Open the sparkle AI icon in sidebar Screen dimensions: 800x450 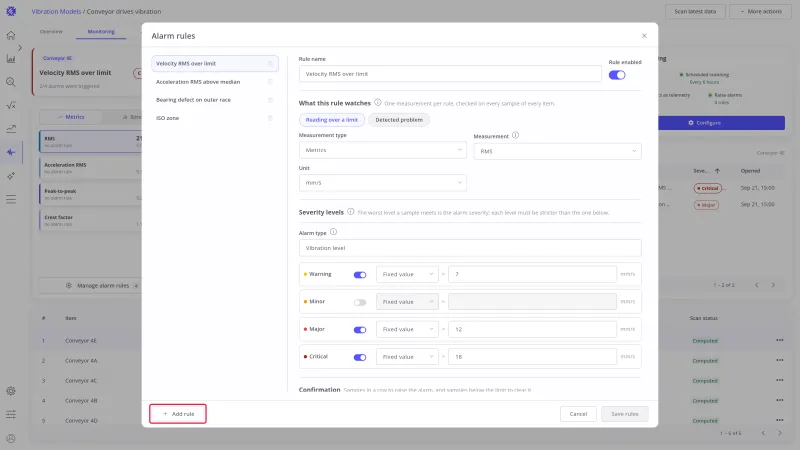[11, 176]
